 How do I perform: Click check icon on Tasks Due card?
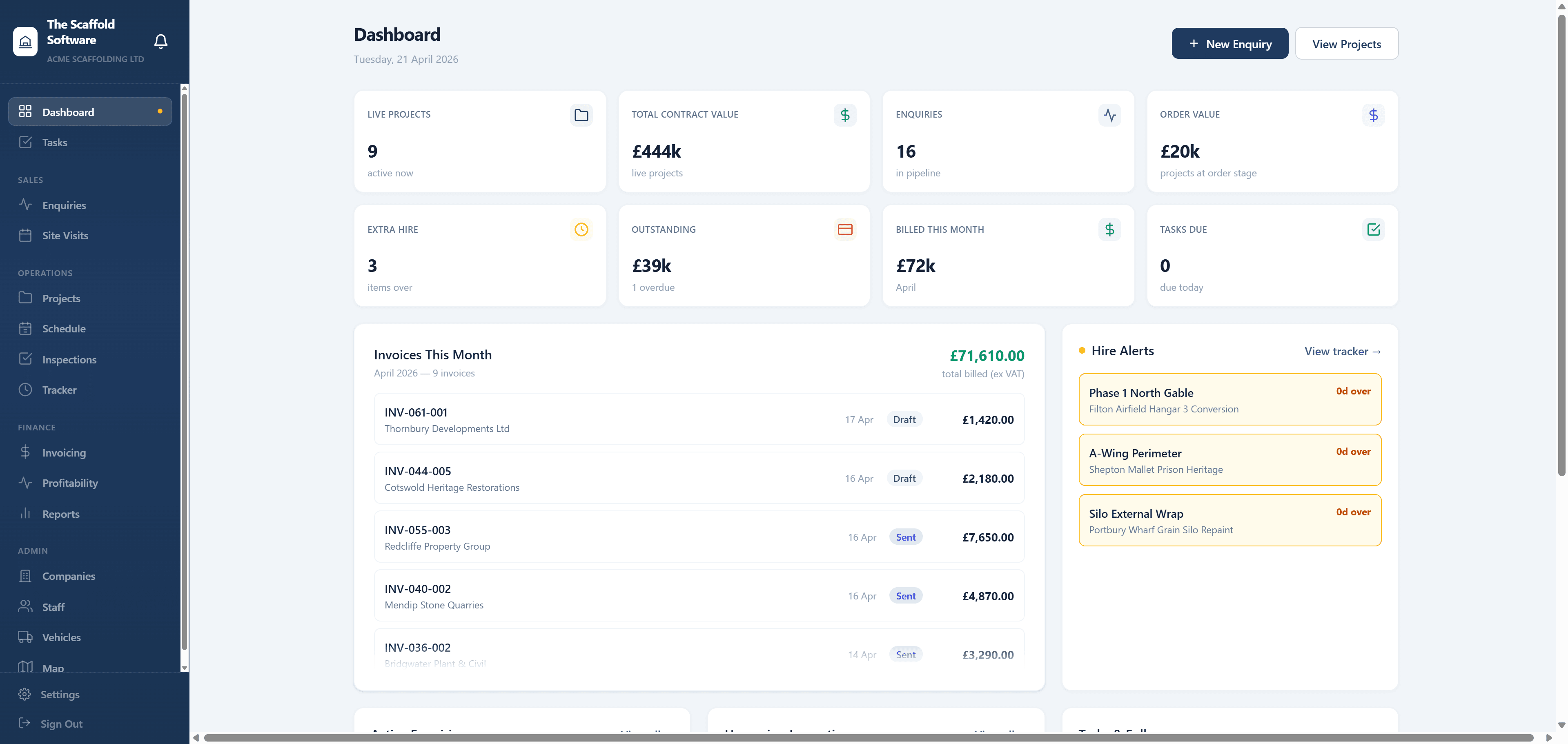pos(1373,229)
